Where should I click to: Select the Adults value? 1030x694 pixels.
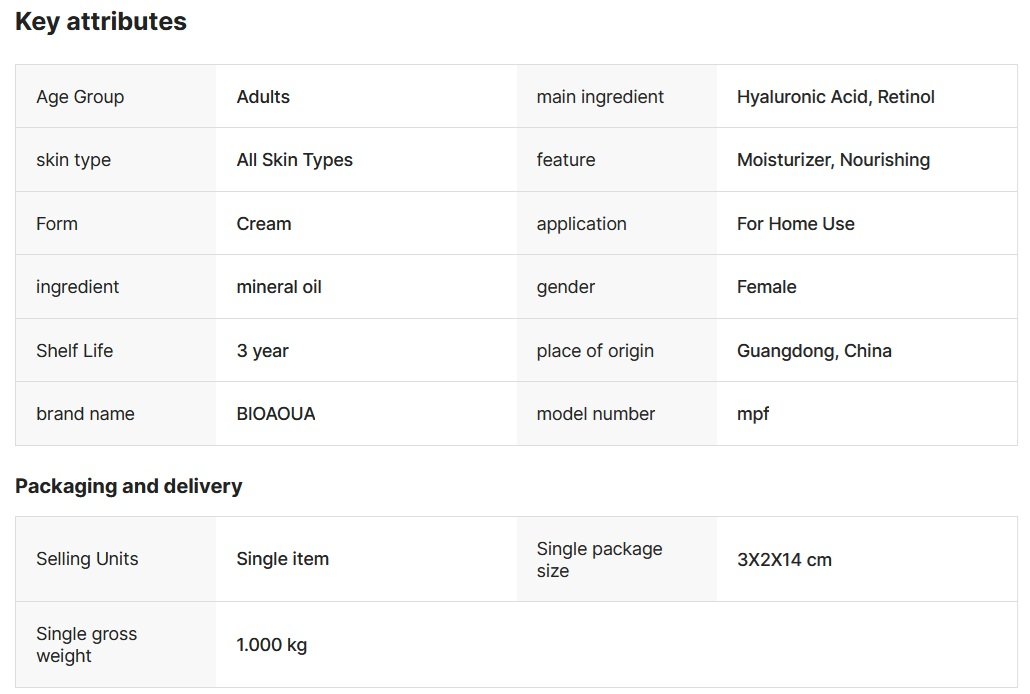[x=263, y=97]
